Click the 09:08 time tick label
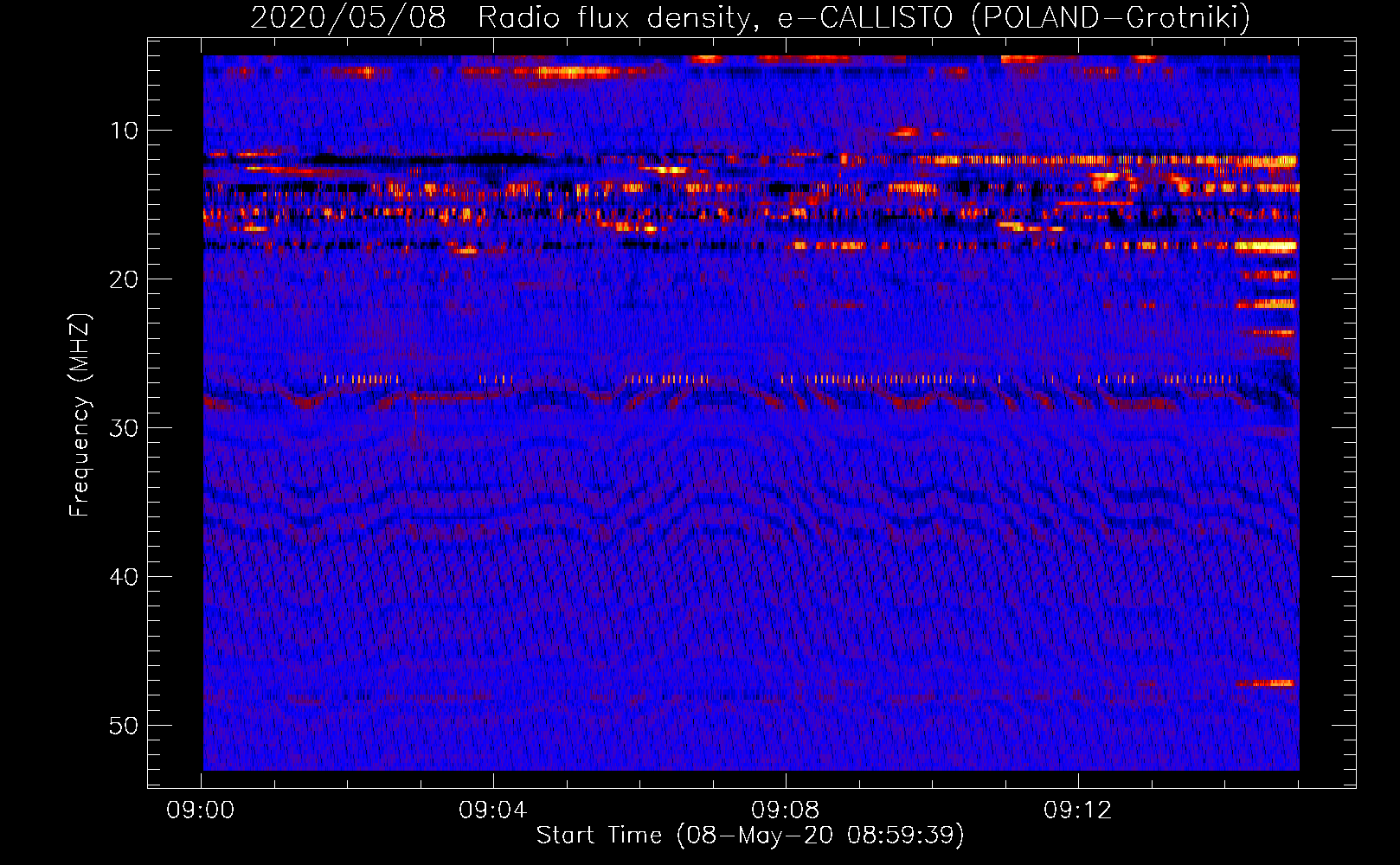This screenshot has height=865, width=1400. click(786, 811)
